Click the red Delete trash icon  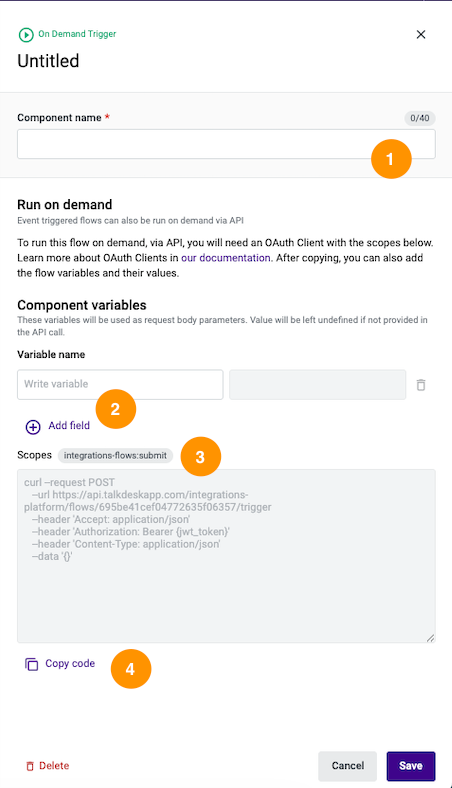(30, 766)
